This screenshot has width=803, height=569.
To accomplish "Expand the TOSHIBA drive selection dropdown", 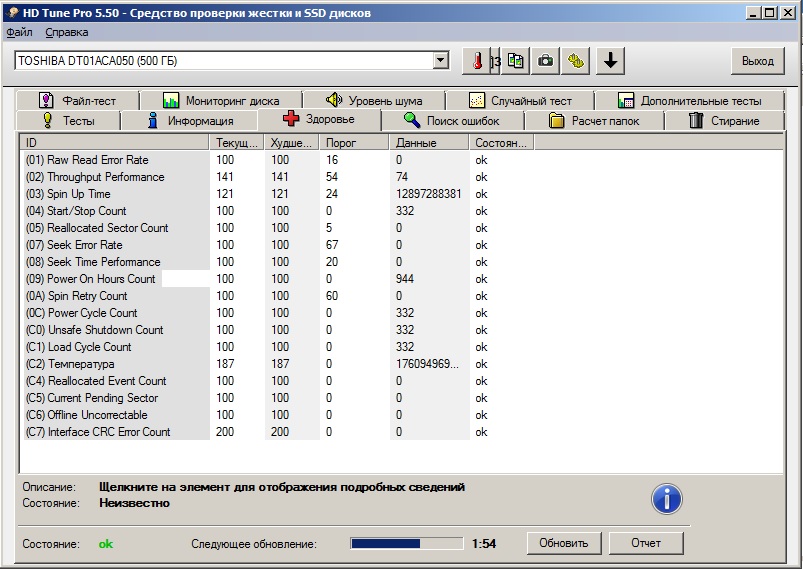I will point(441,61).
